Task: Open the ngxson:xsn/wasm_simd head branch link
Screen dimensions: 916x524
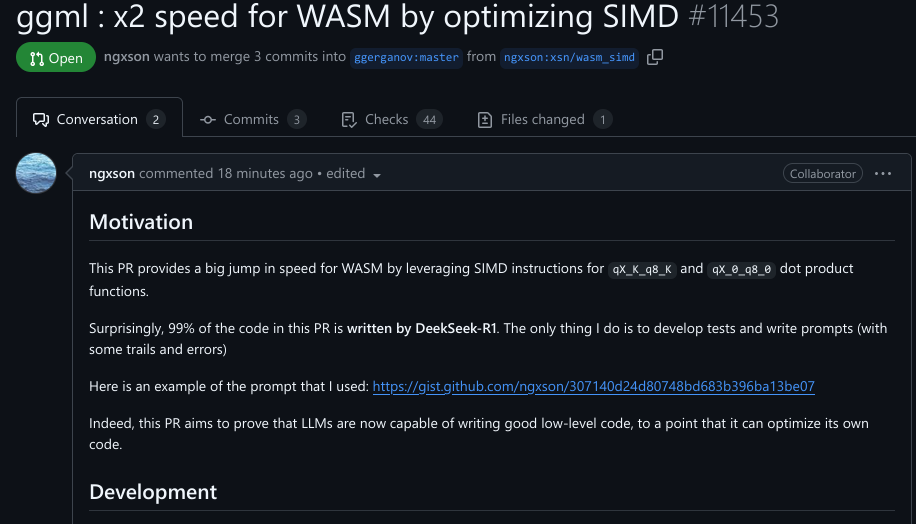Action: 569,57
